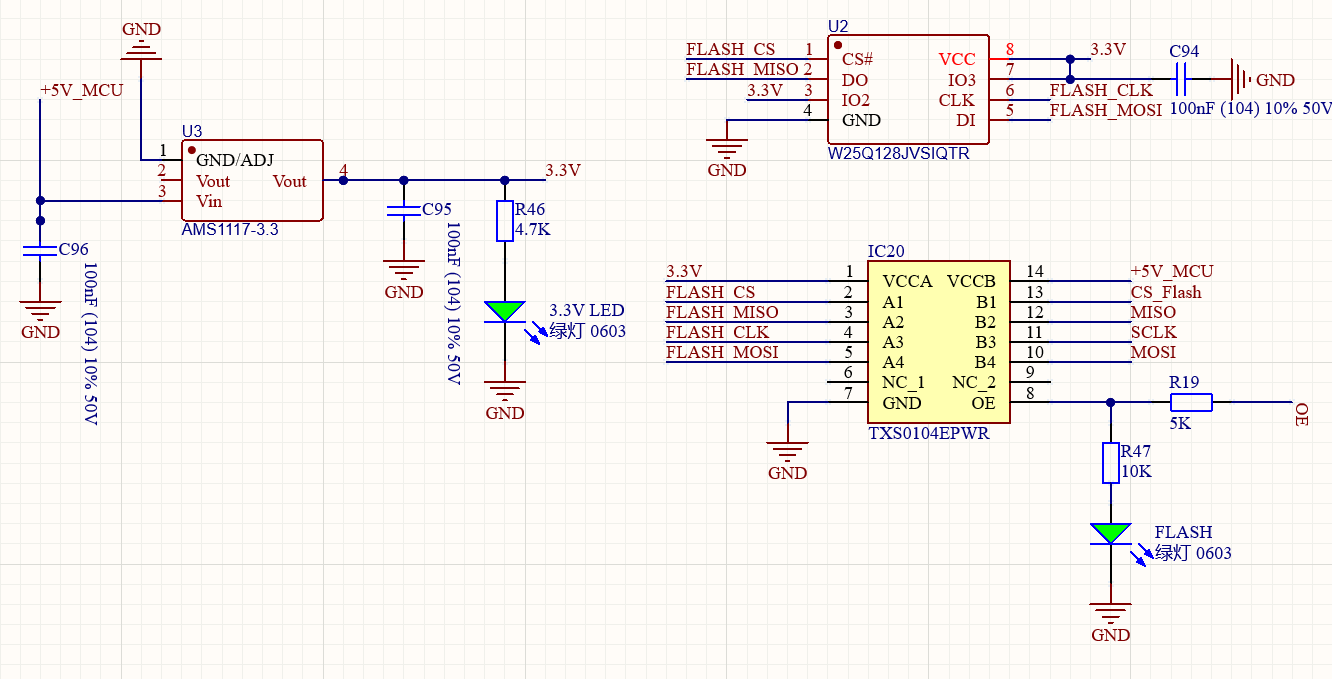Select the green 3.3V LED diode symbol
The width and height of the screenshot is (1332, 679).
point(505,311)
